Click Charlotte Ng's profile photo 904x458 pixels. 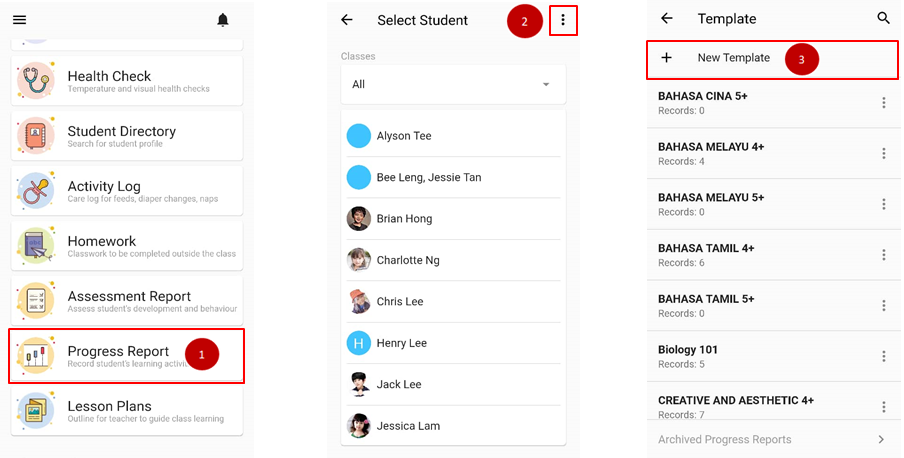(x=359, y=260)
